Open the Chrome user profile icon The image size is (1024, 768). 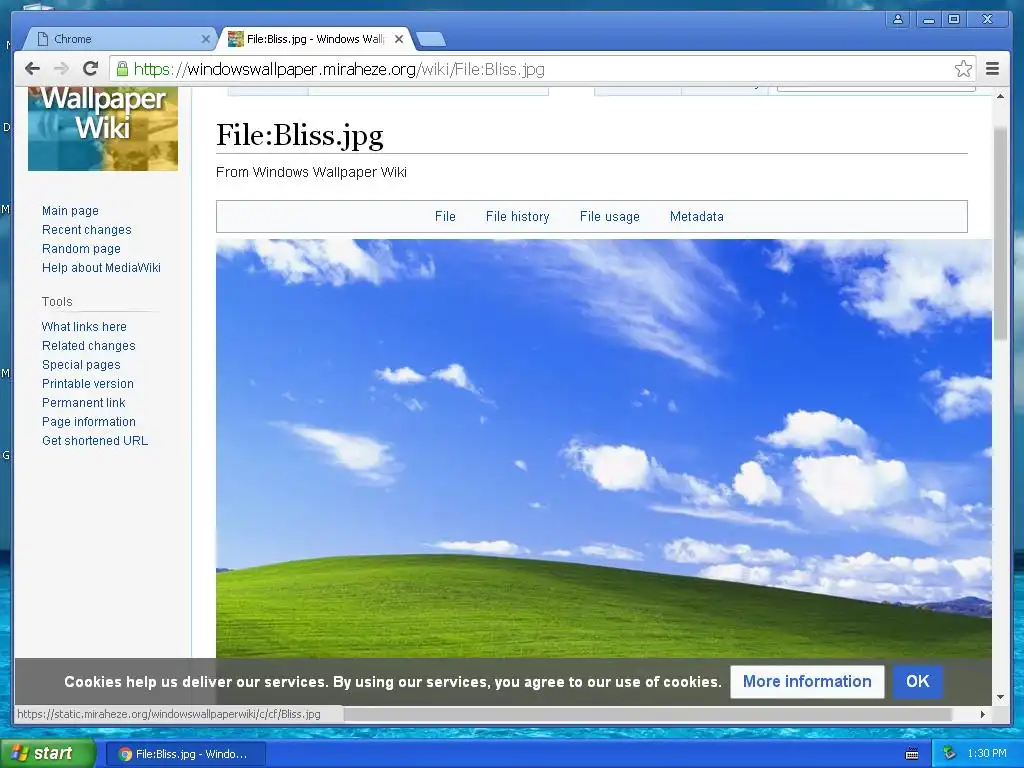pos(898,20)
